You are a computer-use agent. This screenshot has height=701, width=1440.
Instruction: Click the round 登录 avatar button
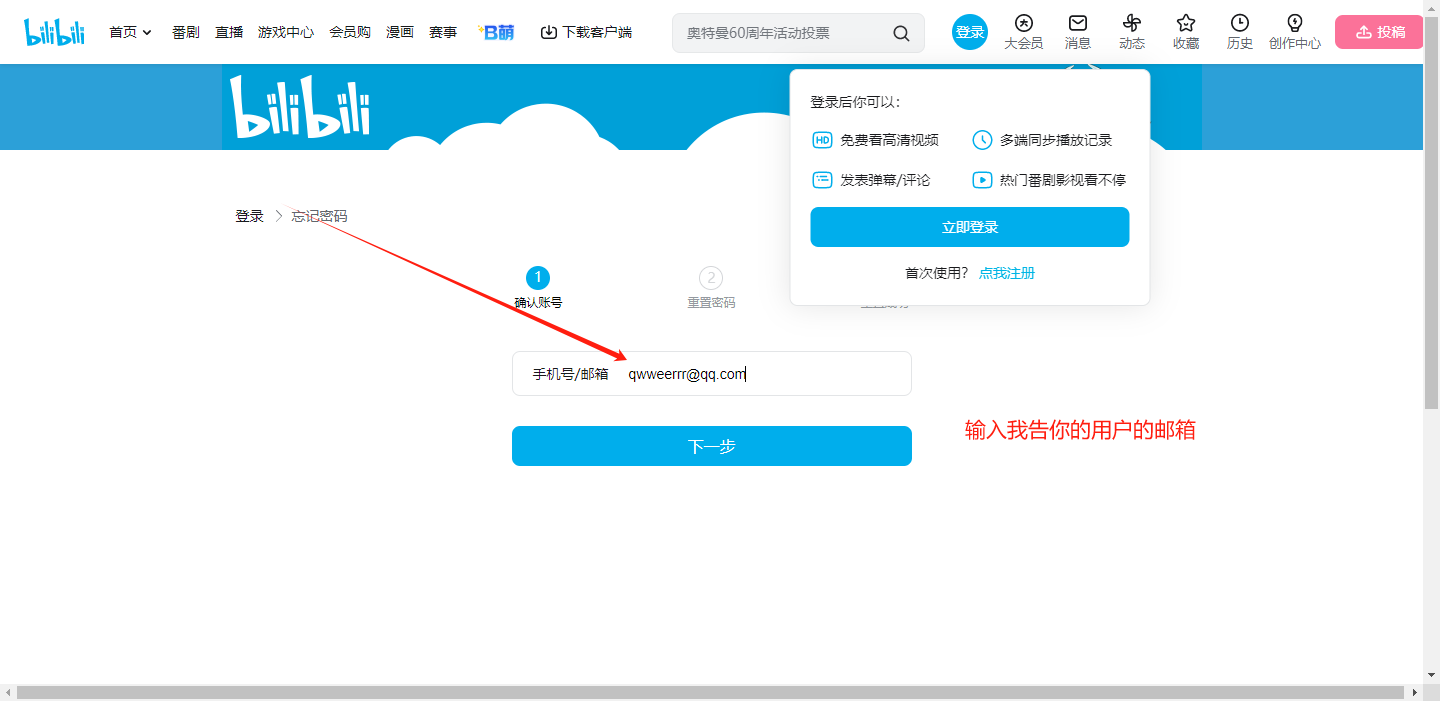(970, 32)
